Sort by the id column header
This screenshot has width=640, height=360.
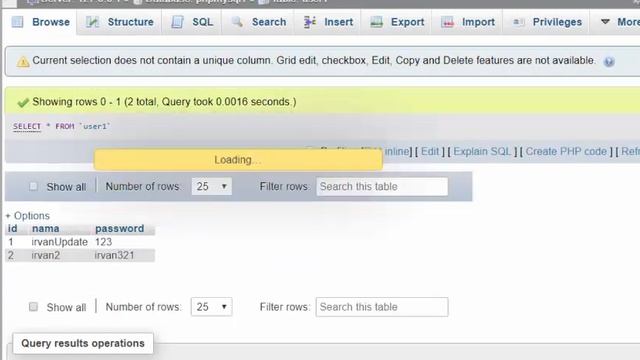(13, 229)
